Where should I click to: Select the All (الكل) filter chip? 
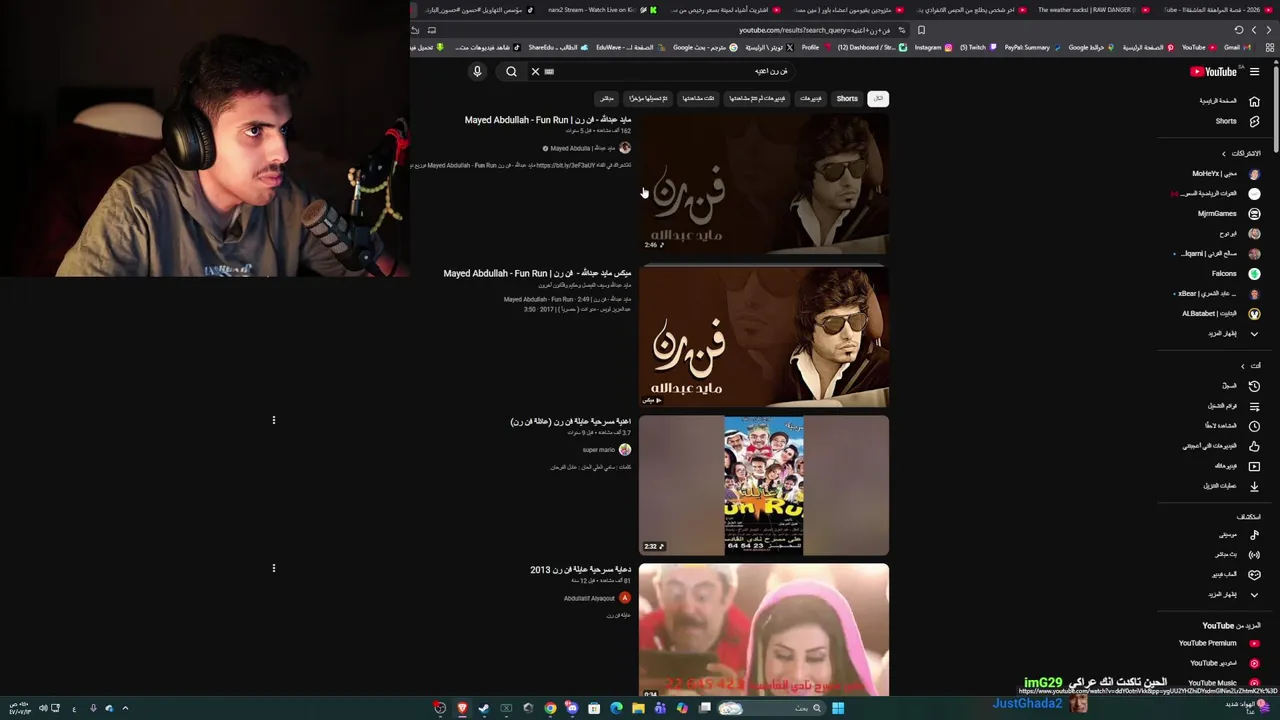[x=878, y=98]
